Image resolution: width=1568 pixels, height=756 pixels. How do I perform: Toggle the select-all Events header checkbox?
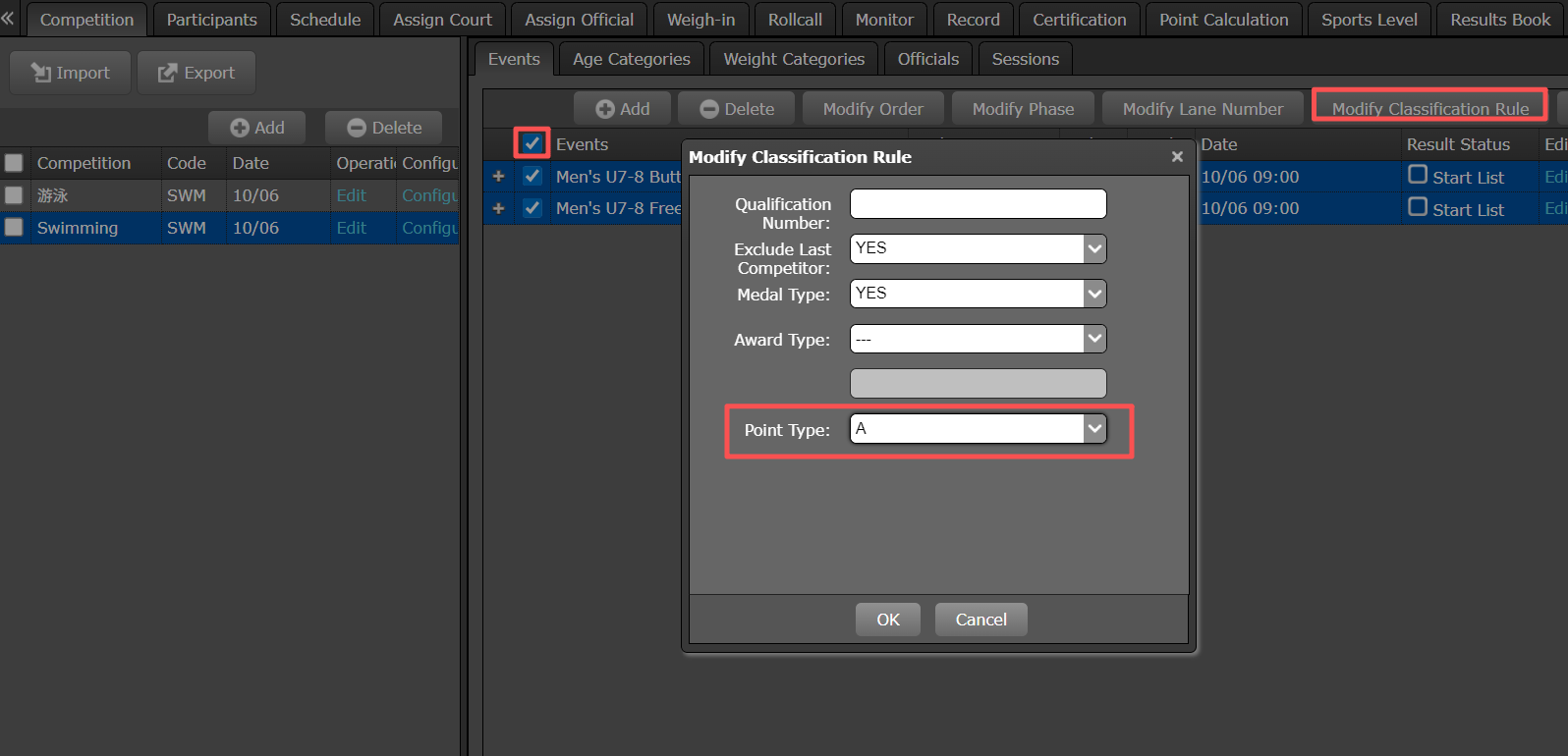[x=532, y=143]
